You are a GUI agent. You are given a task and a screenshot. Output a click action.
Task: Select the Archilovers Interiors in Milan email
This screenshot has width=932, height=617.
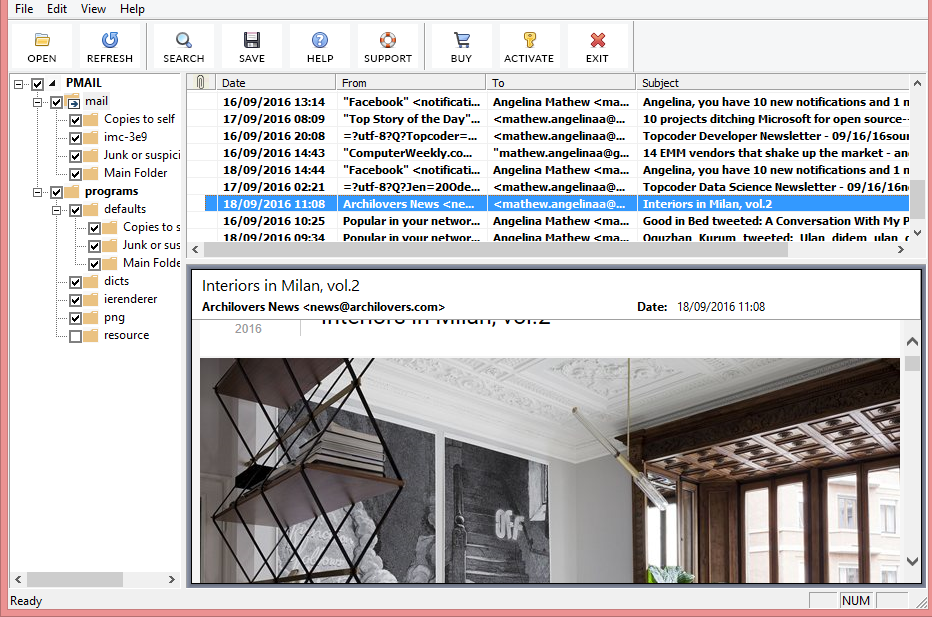pyautogui.click(x=557, y=204)
